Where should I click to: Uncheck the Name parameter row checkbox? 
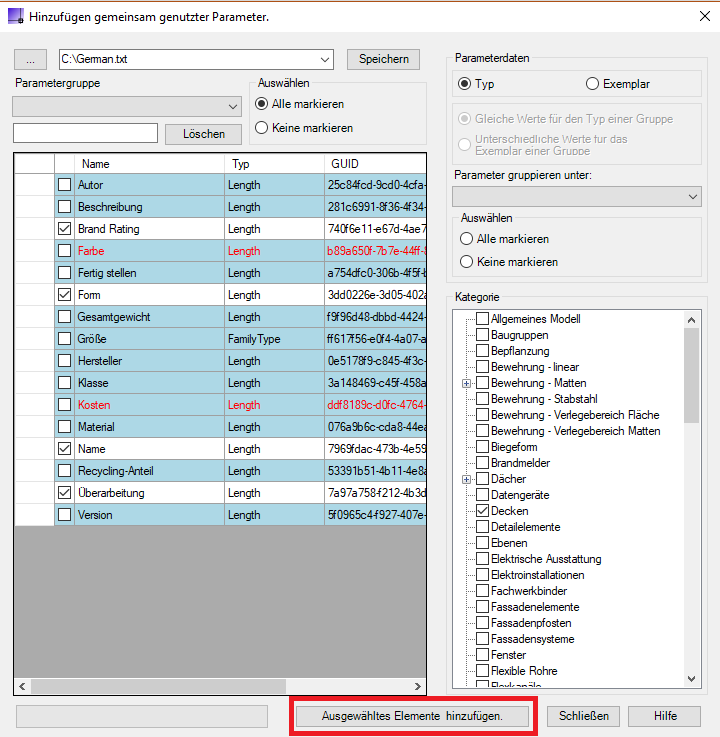(64, 449)
